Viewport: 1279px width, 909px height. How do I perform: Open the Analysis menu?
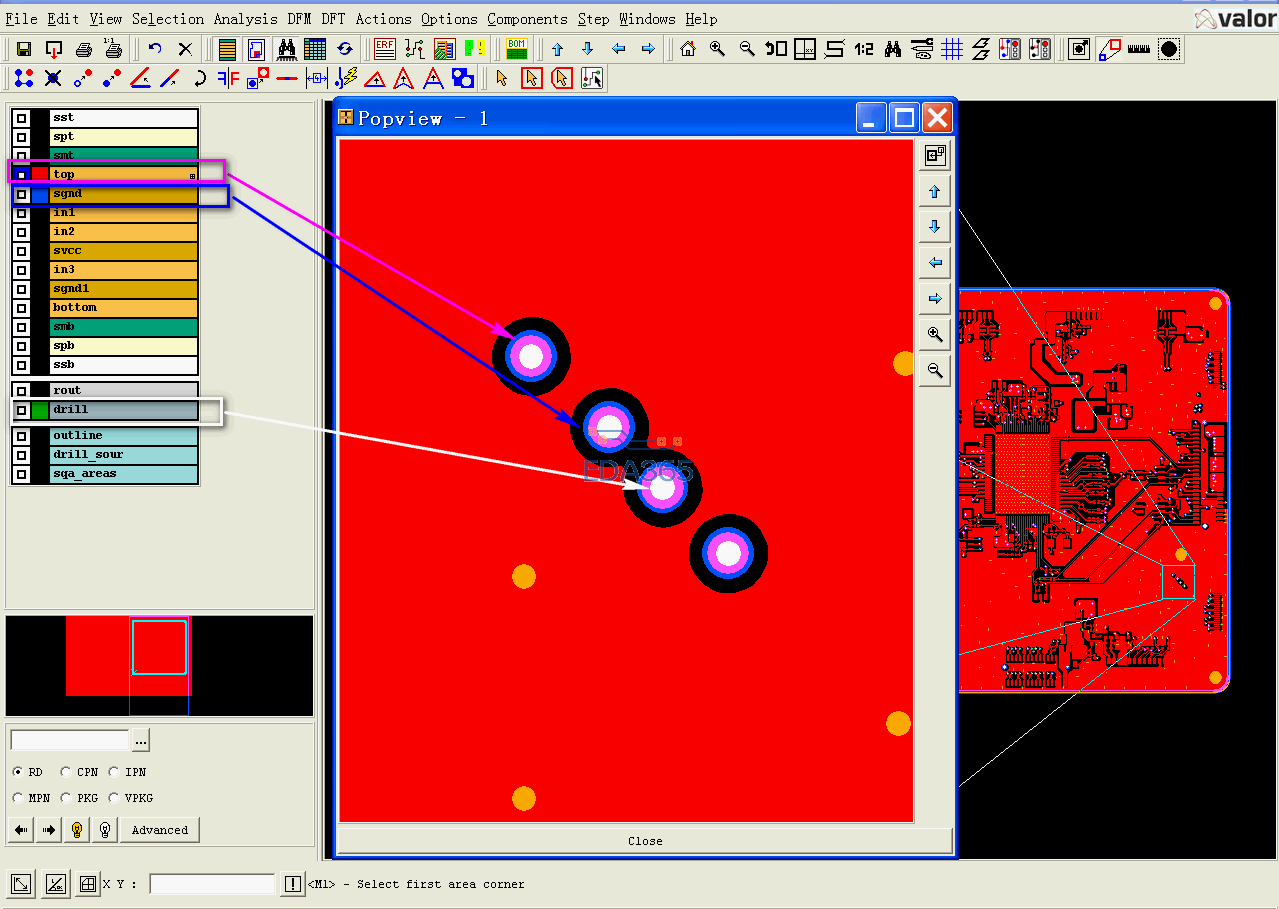tap(246, 19)
